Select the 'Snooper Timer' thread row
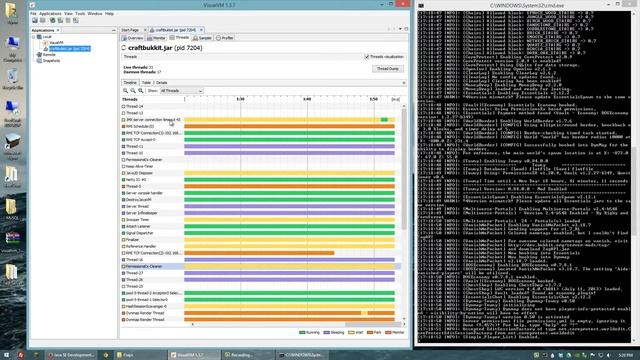The image size is (640, 360). click(261, 220)
